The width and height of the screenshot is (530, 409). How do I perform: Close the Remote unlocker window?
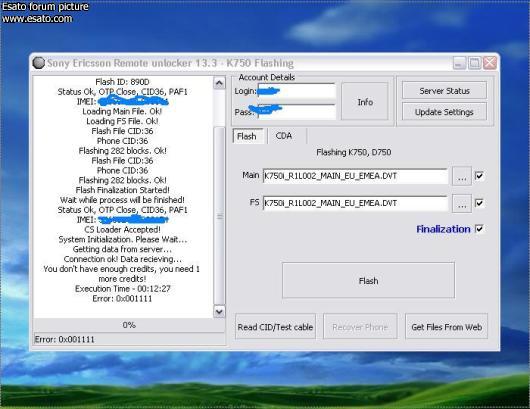click(x=490, y=63)
